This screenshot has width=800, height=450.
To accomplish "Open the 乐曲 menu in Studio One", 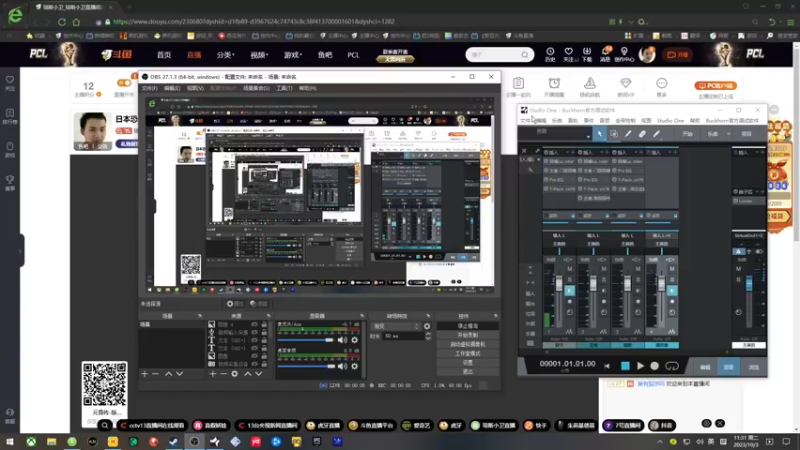I will click(x=557, y=121).
